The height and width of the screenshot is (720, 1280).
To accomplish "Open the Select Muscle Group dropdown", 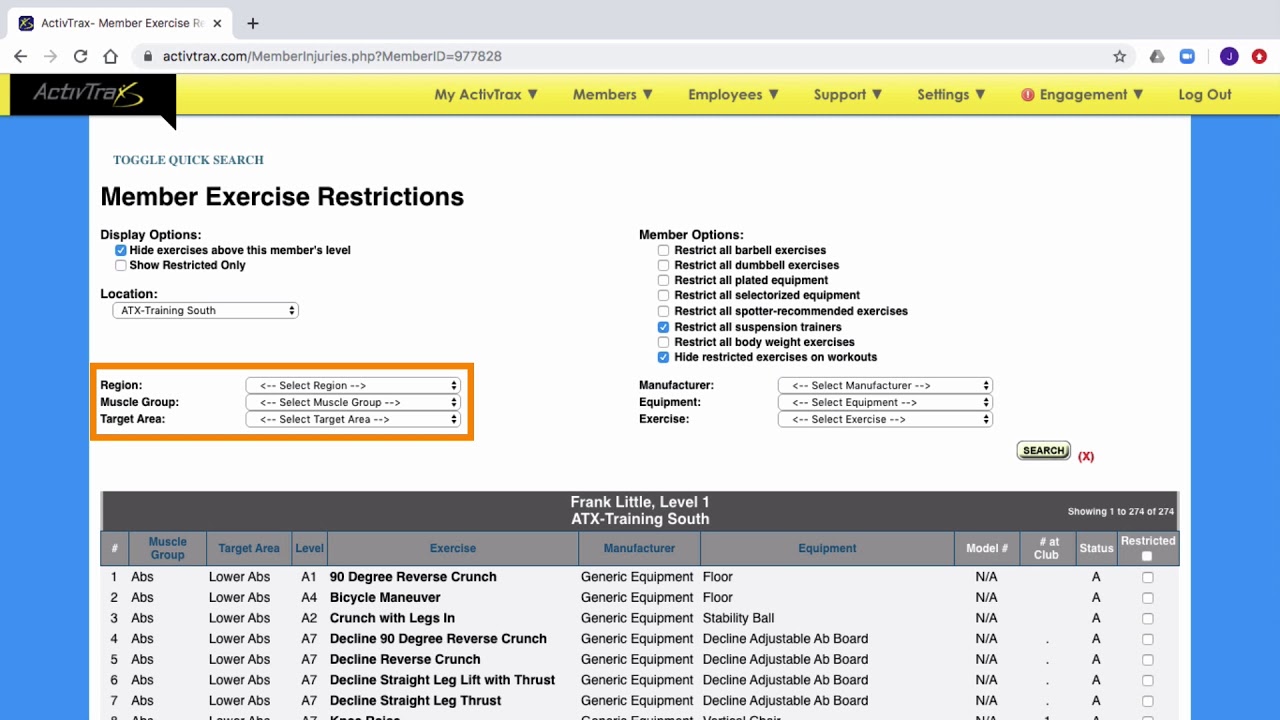I will tap(353, 402).
